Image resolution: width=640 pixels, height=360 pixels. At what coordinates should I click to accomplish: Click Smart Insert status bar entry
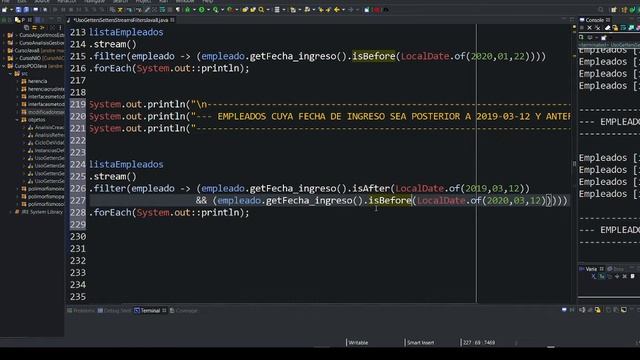coord(420,342)
